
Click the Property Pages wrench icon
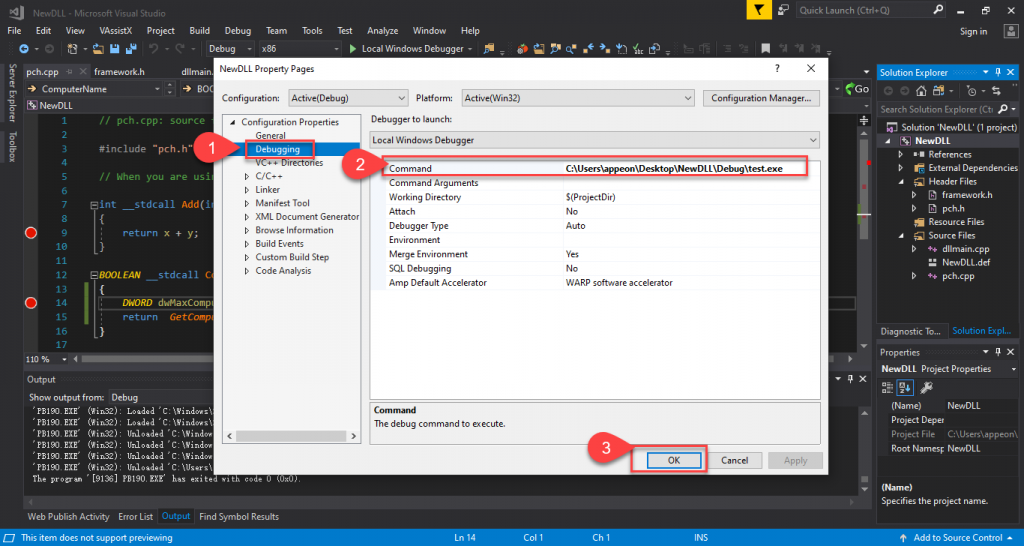click(x=926, y=388)
